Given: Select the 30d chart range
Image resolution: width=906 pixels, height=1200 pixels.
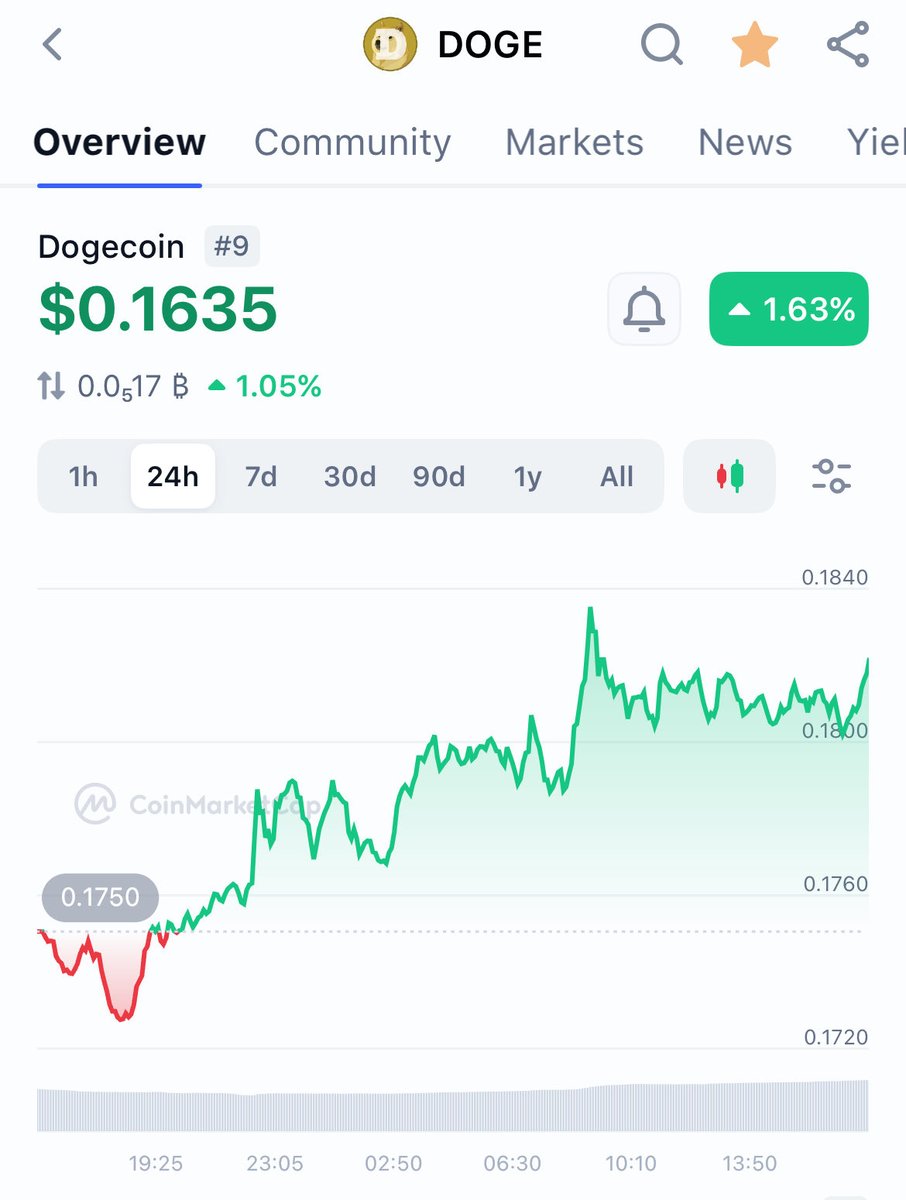Looking at the screenshot, I should [350, 476].
